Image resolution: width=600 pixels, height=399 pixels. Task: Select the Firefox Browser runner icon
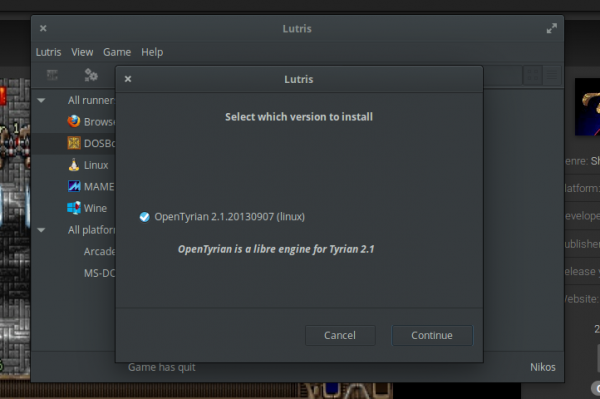(x=73, y=121)
